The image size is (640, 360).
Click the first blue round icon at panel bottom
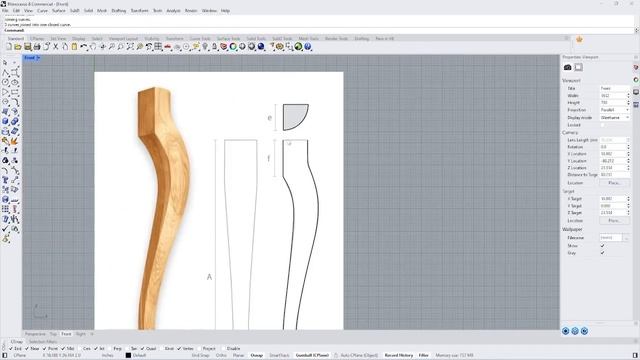point(566,331)
